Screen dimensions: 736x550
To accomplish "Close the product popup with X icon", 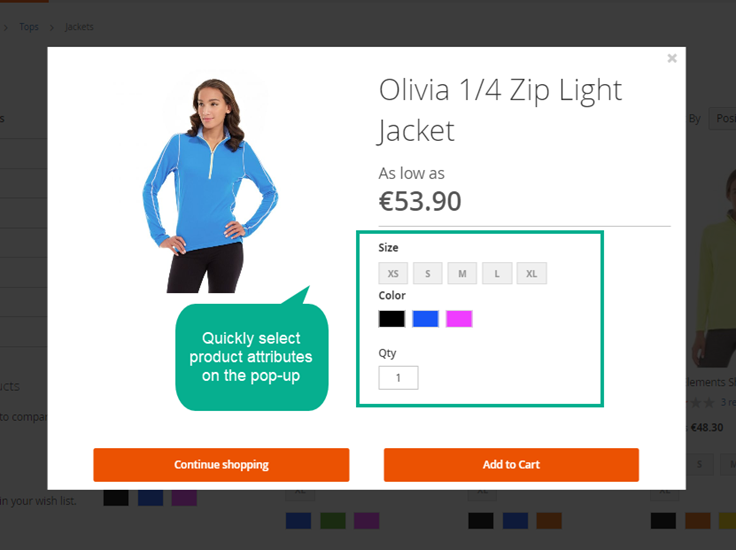I will (672, 58).
